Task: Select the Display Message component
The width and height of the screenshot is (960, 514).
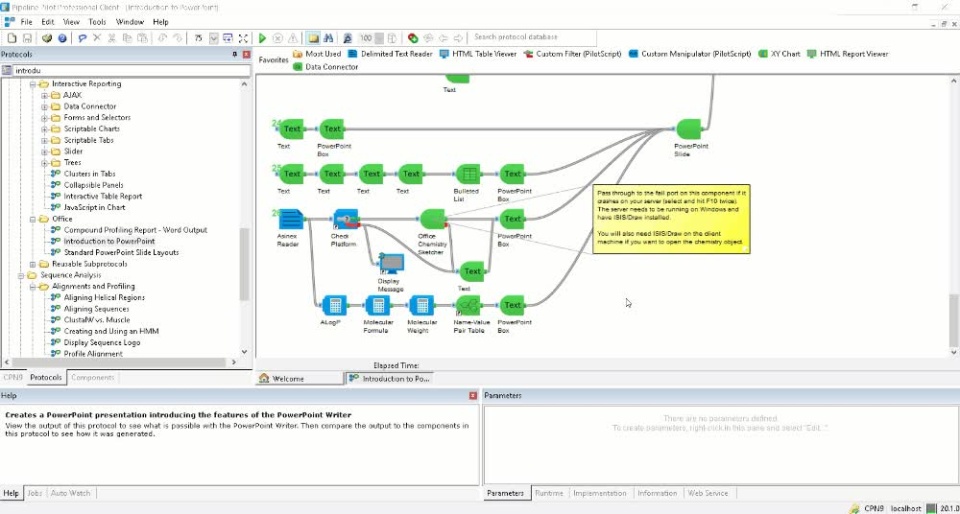Action: tap(391, 264)
